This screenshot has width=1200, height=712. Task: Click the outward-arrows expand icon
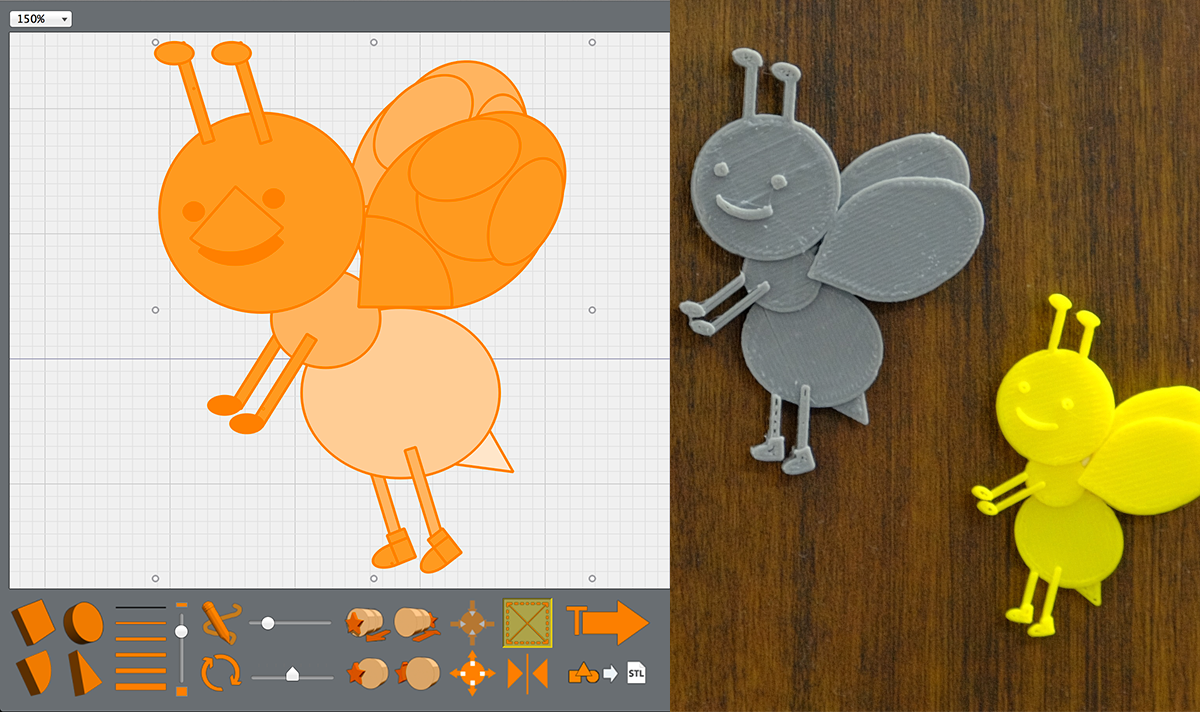click(473, 672)
